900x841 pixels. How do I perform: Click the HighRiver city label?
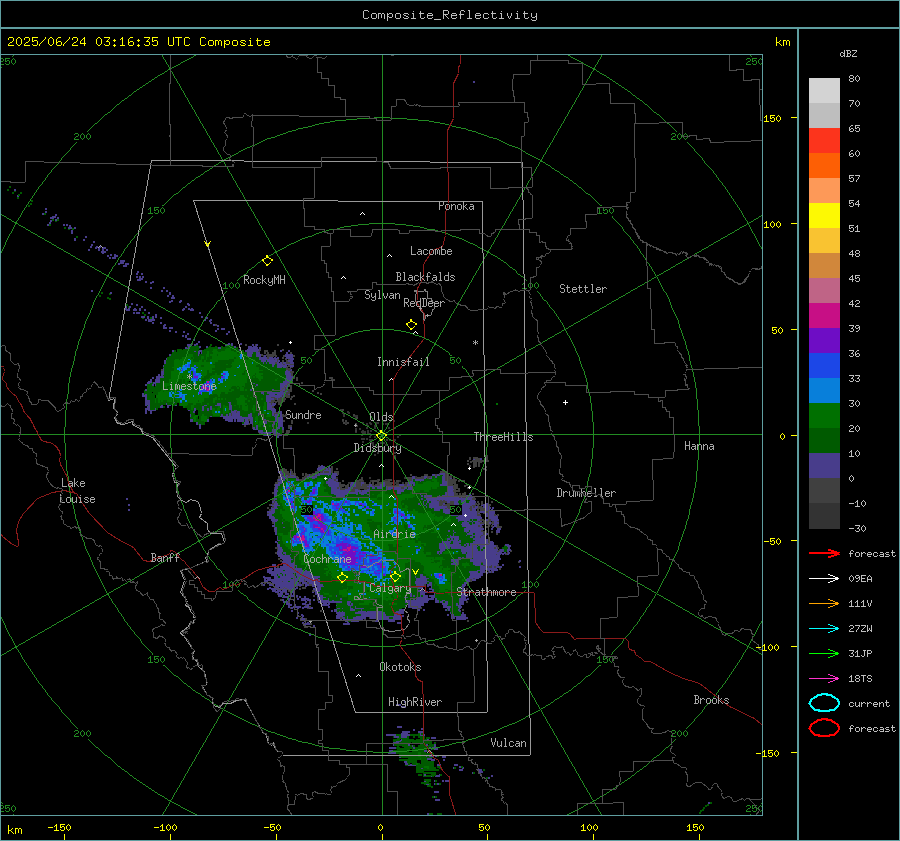click(415, 702)
